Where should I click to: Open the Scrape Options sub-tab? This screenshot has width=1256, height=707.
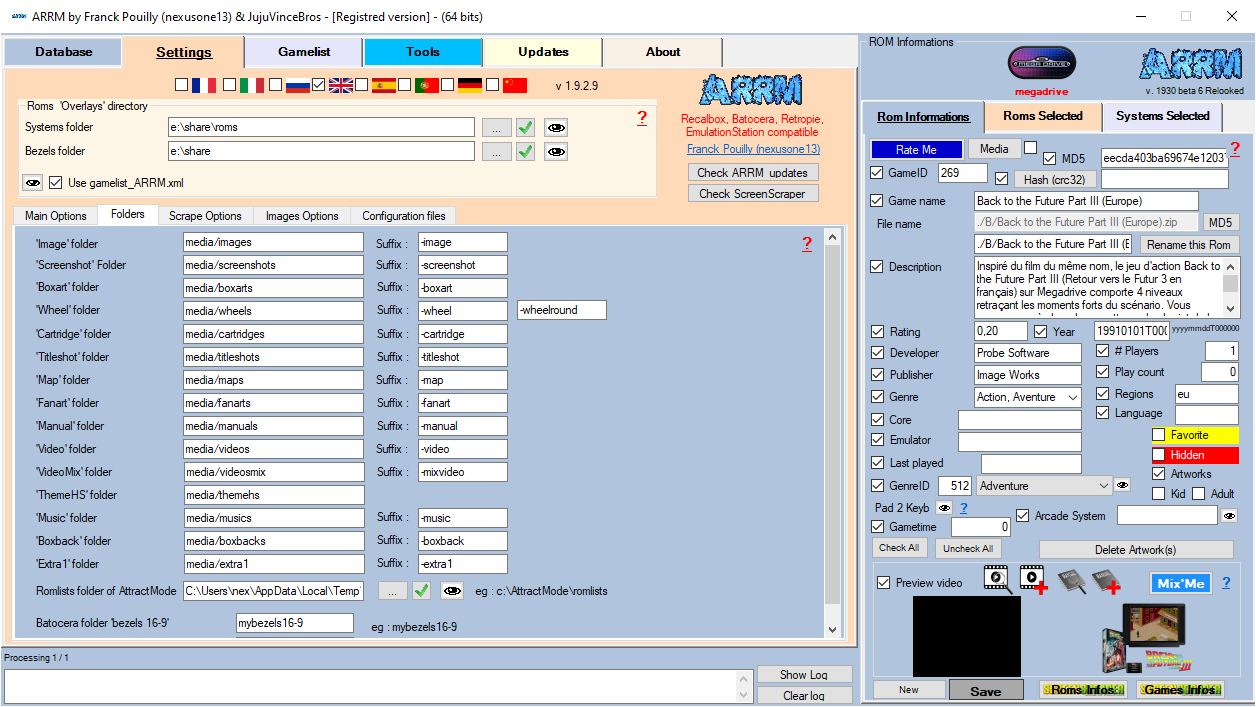tap(205, 216)
